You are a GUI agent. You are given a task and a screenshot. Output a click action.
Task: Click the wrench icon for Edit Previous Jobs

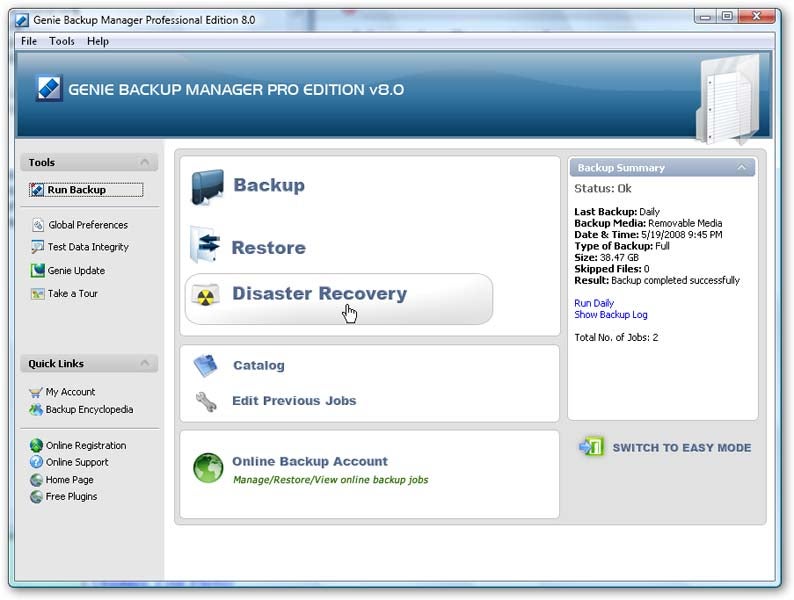coord(206,401)
